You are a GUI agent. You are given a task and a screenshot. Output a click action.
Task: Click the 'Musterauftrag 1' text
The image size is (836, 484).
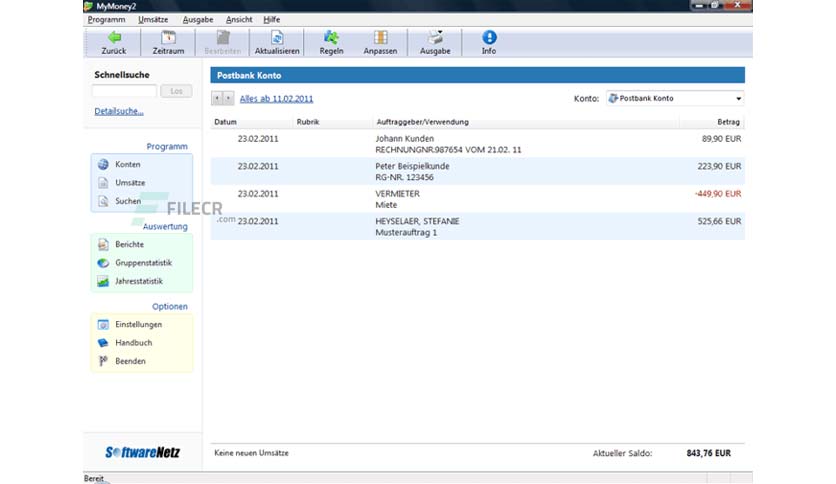pyautogui.click(x=406, y=232)
